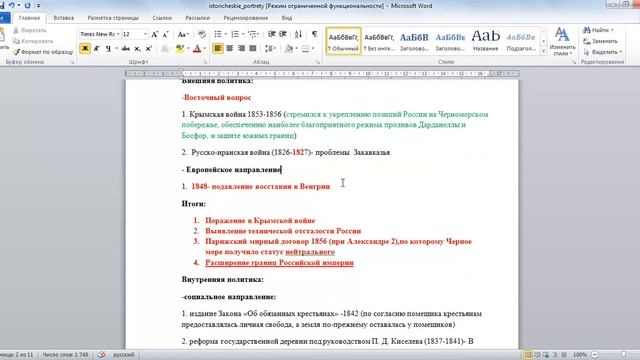
Task: Switch to Full Screen Reading view icon
Action: (537, 355)
